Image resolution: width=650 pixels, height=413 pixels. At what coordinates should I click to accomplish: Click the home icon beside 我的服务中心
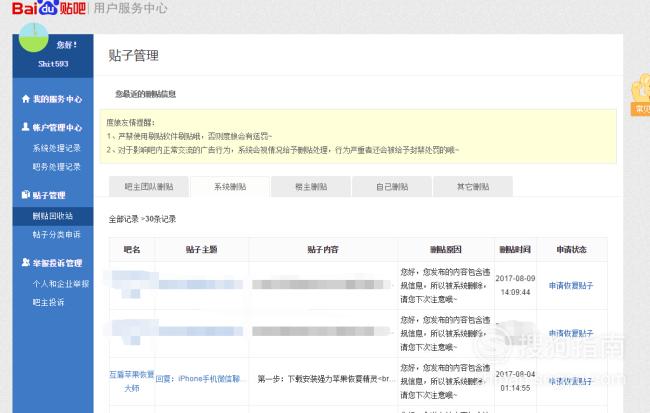(x=26, y=99)
